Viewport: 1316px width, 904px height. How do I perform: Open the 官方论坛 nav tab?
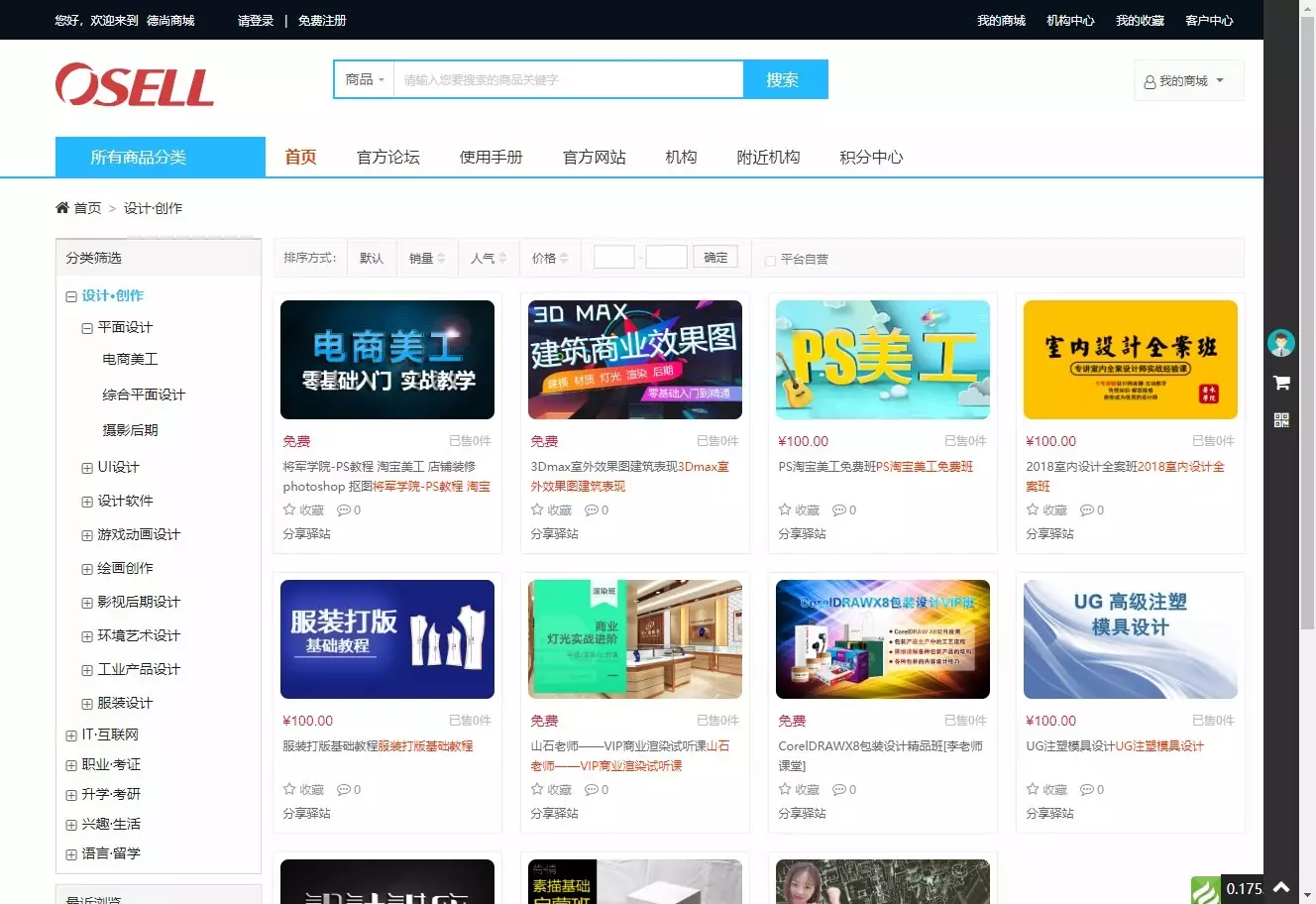pos(388,157)
